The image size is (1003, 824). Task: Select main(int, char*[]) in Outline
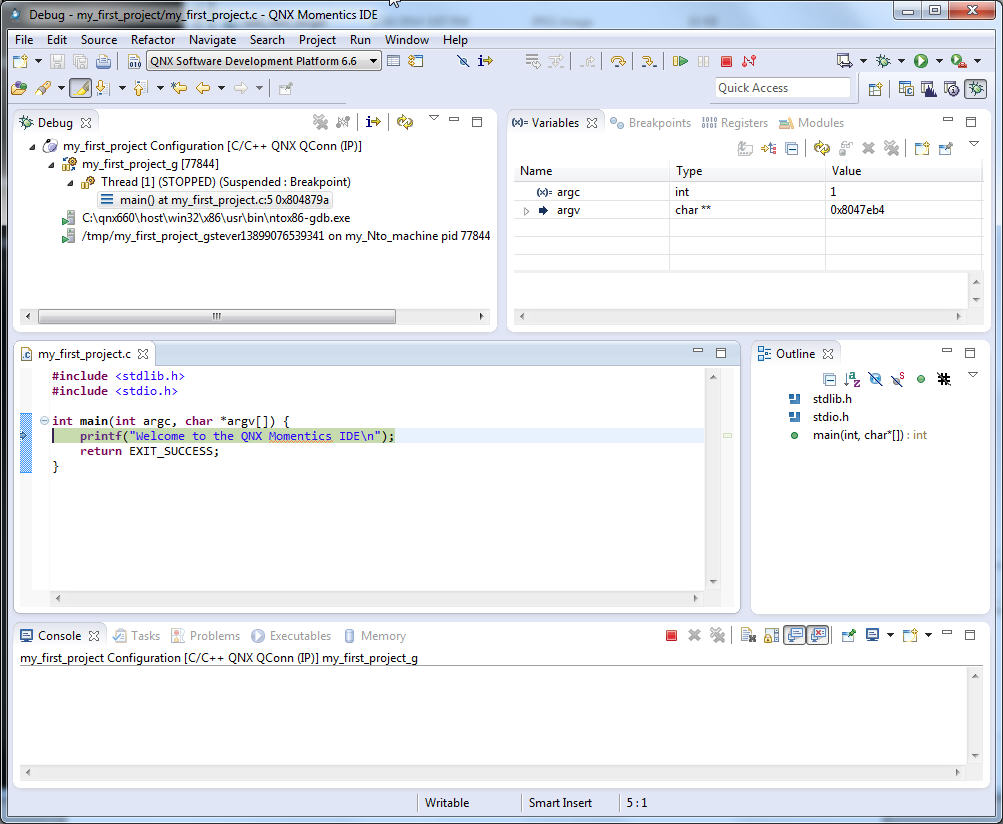[x=857, y=435]
